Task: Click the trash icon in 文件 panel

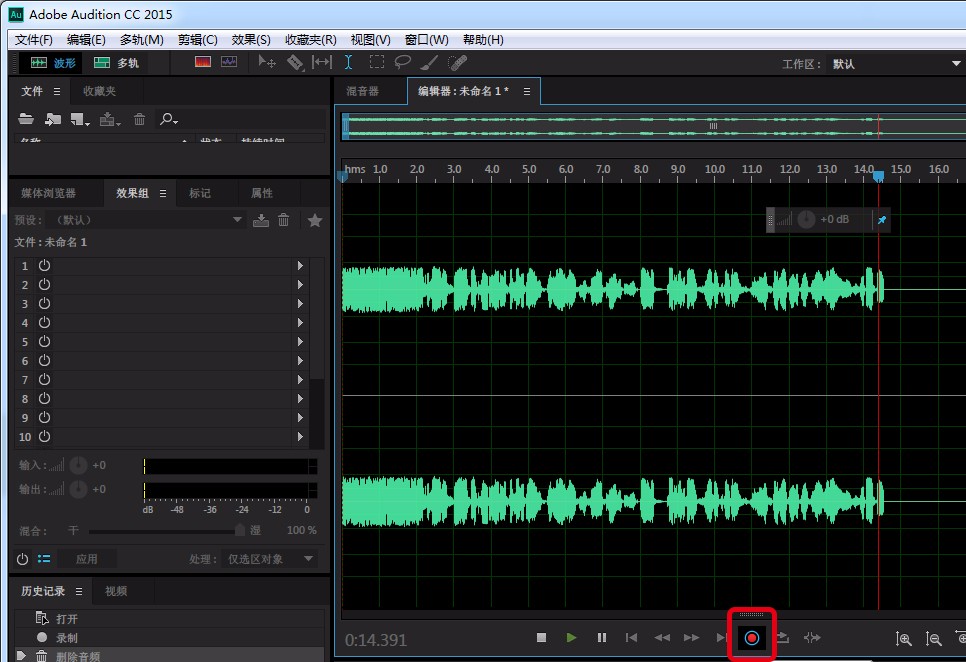Action: pos(140,119)
